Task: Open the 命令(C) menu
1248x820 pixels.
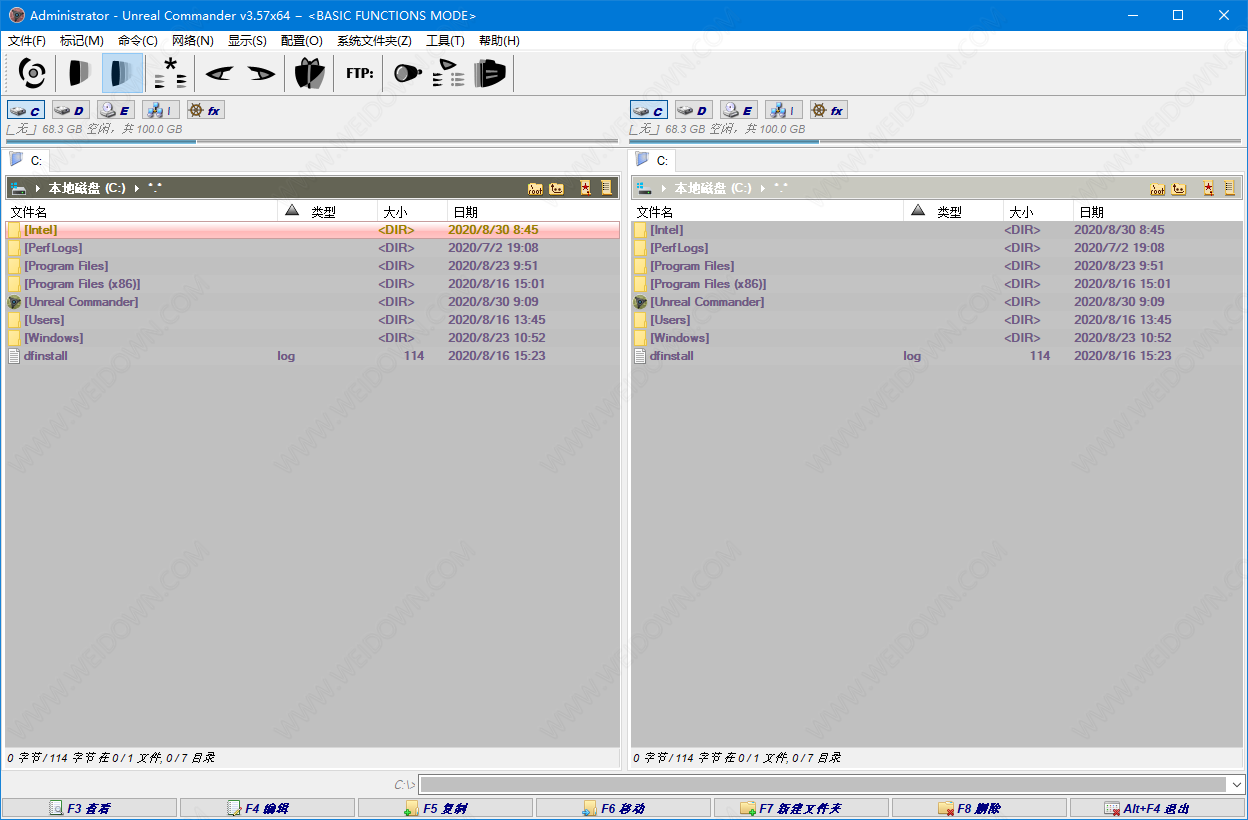Action: click(138, 41)
